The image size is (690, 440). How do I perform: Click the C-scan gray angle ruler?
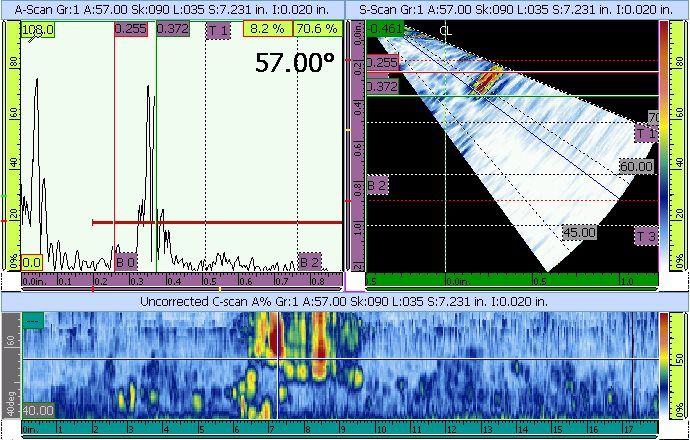click(x=11, y=366)
